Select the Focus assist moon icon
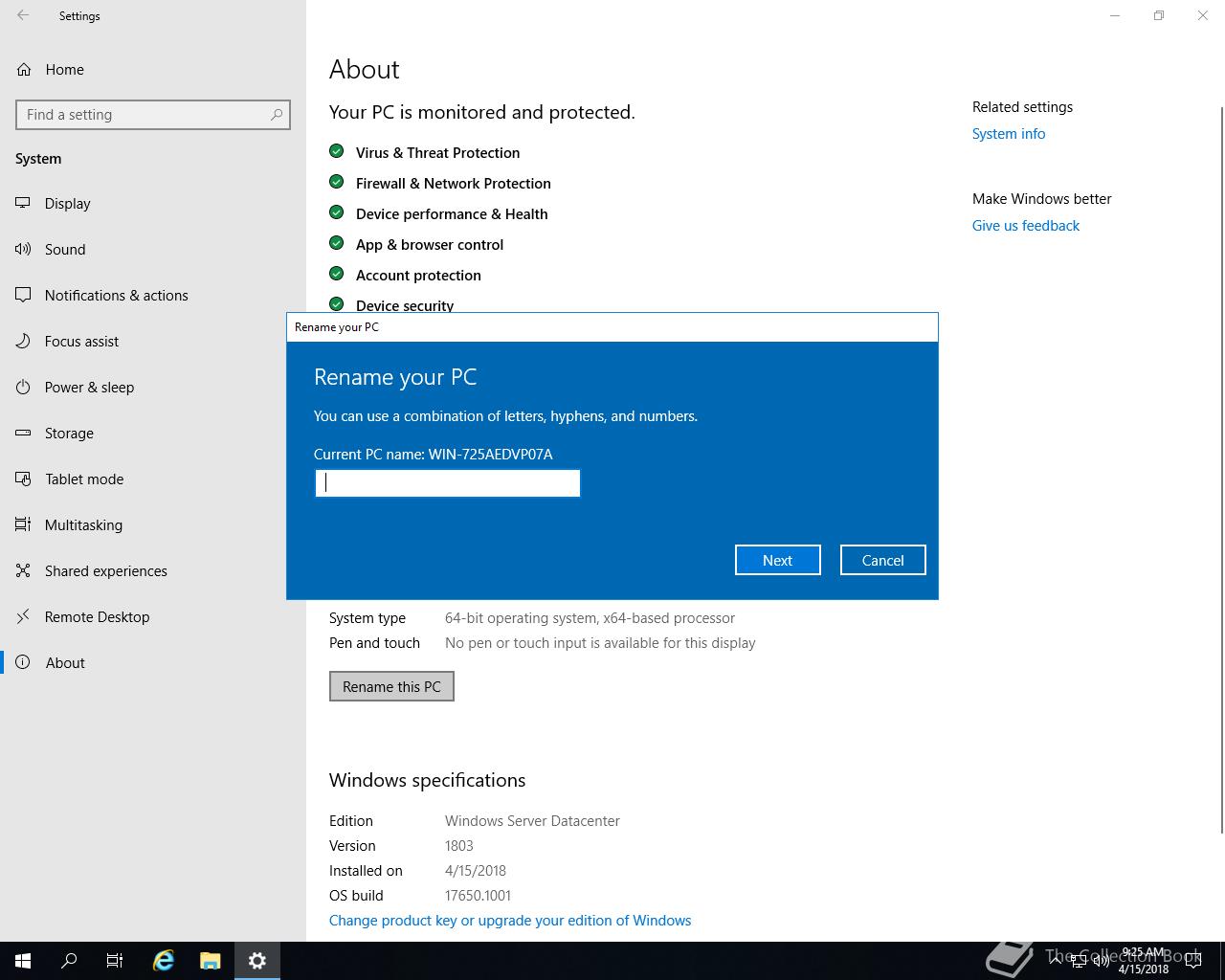Viewport: 1225px width, 980px height. (23, 341)
